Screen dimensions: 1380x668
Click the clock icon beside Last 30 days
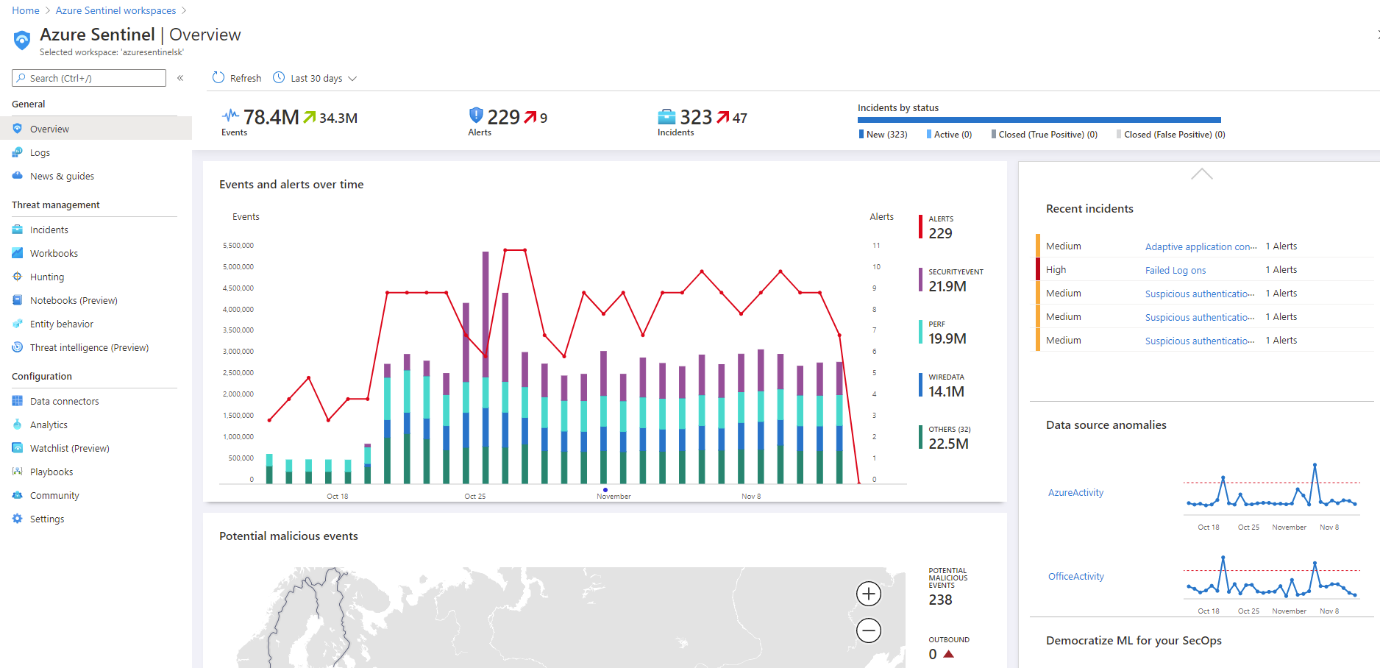click(x=279, y=78)
